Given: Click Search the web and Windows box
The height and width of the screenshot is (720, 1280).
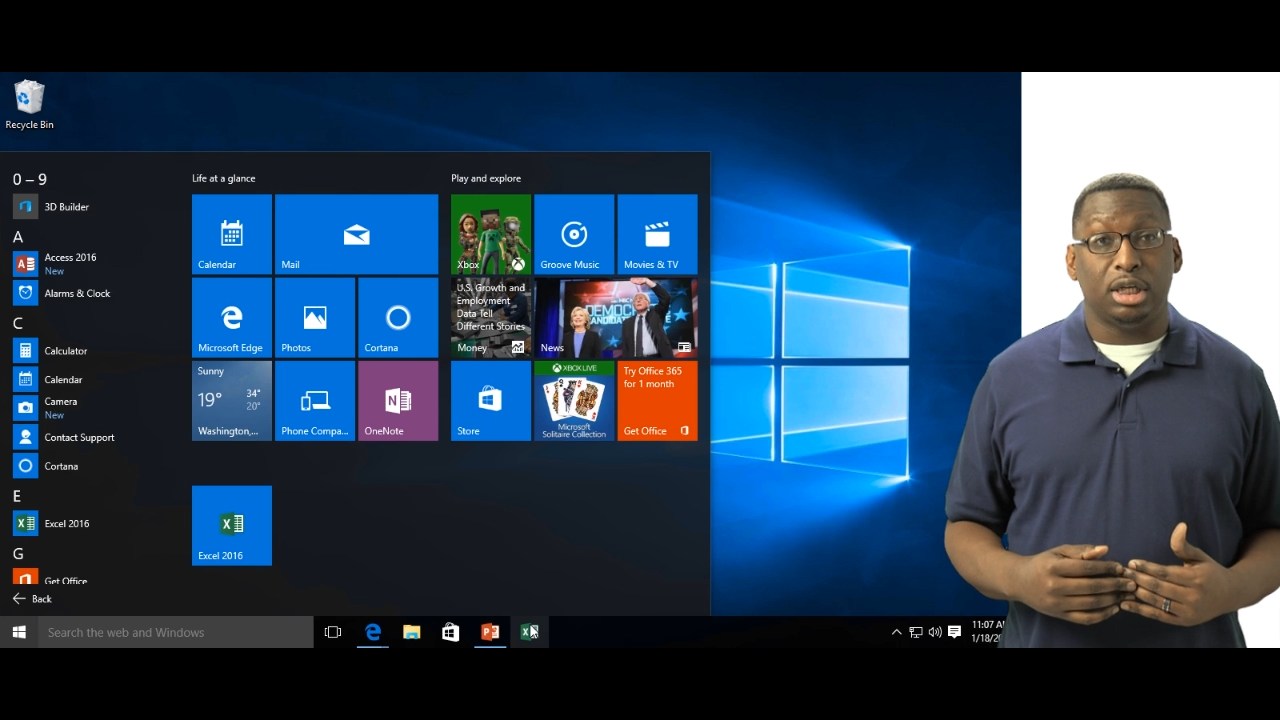Looking at the screenshot, I should point(176,632).
